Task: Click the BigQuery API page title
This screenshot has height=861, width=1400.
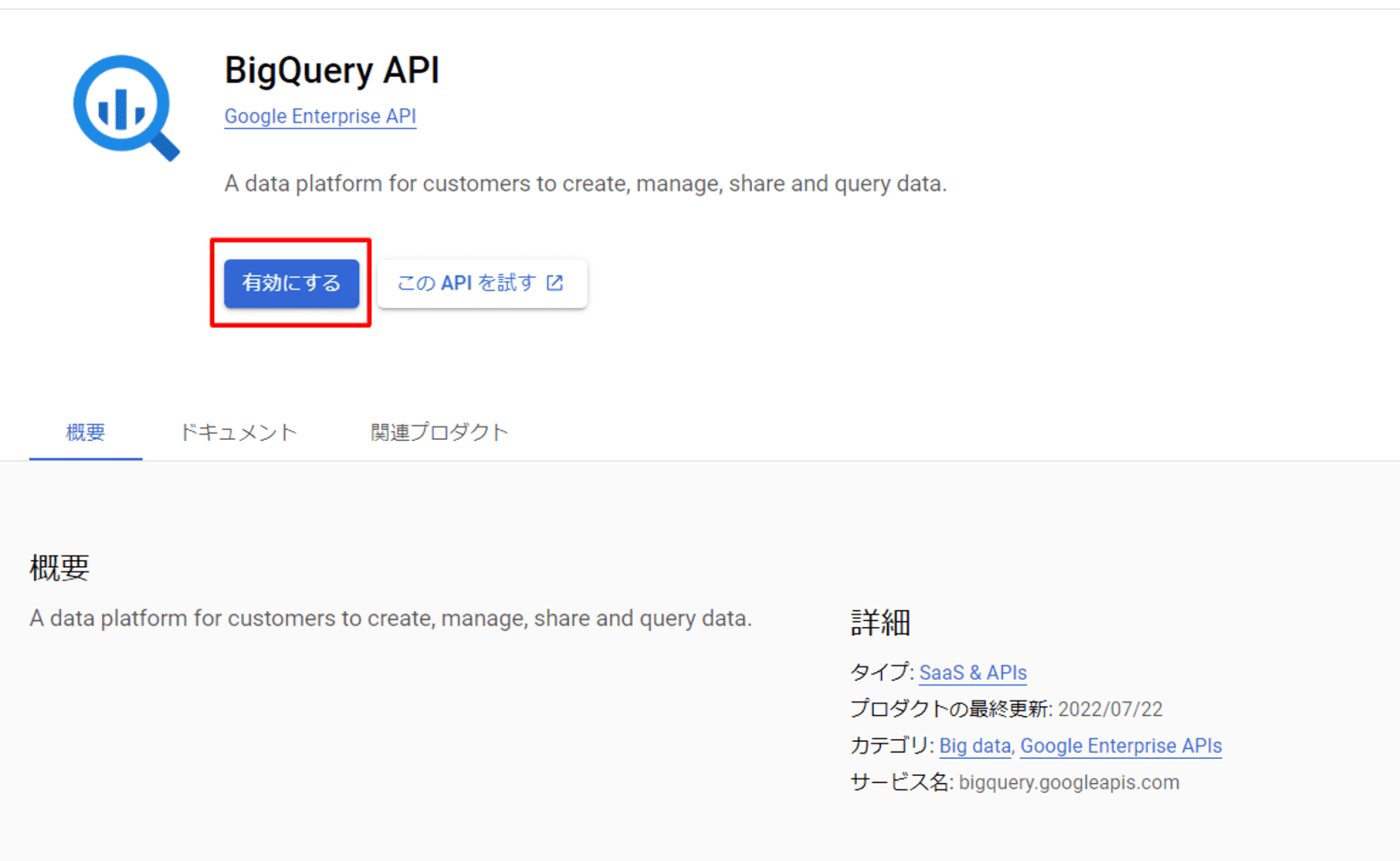Action: pos(332,71)
